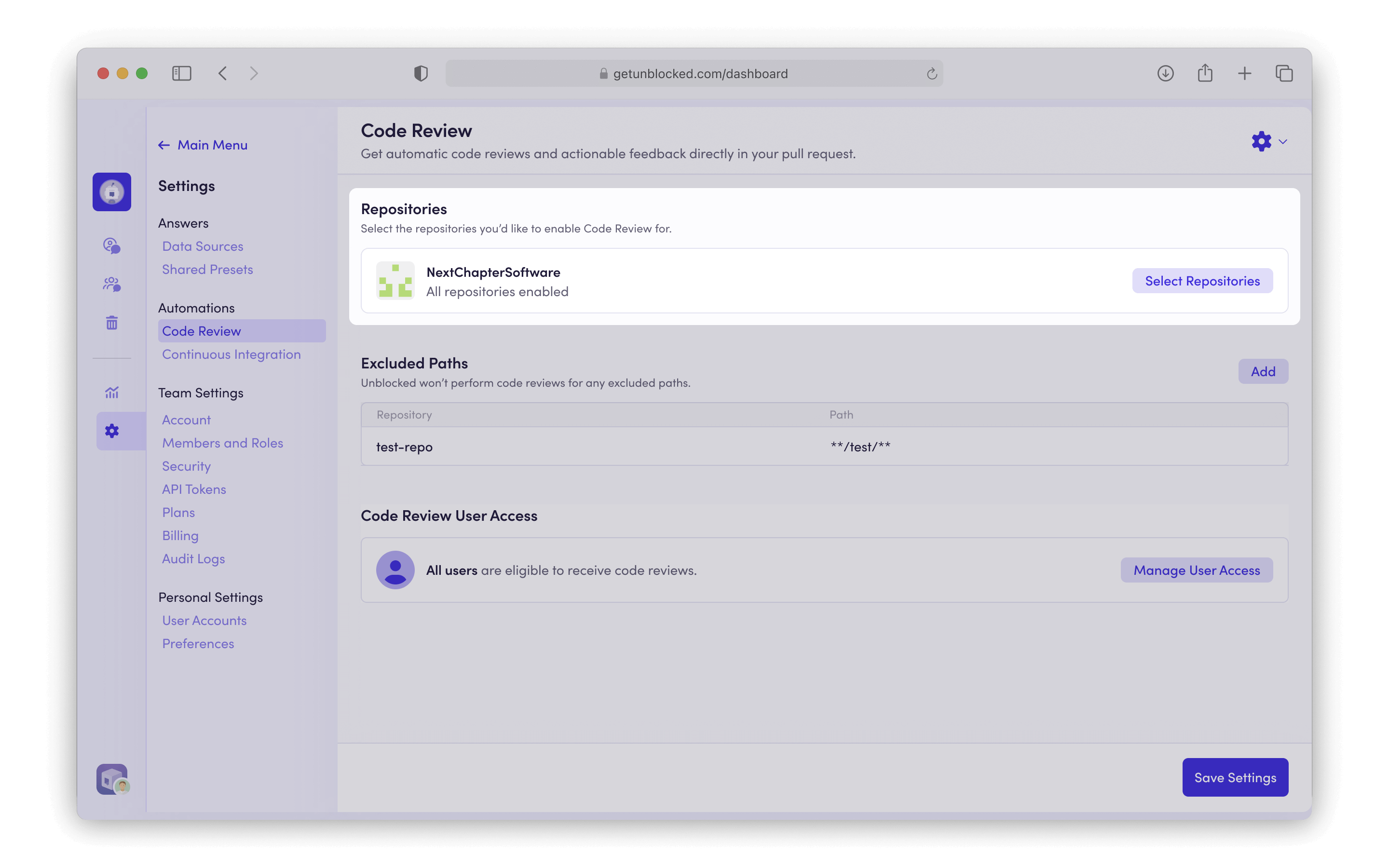Open the trash sidebar icon
The height and width of the screenshot is (868, 1389).
click(x=111, y=323)
